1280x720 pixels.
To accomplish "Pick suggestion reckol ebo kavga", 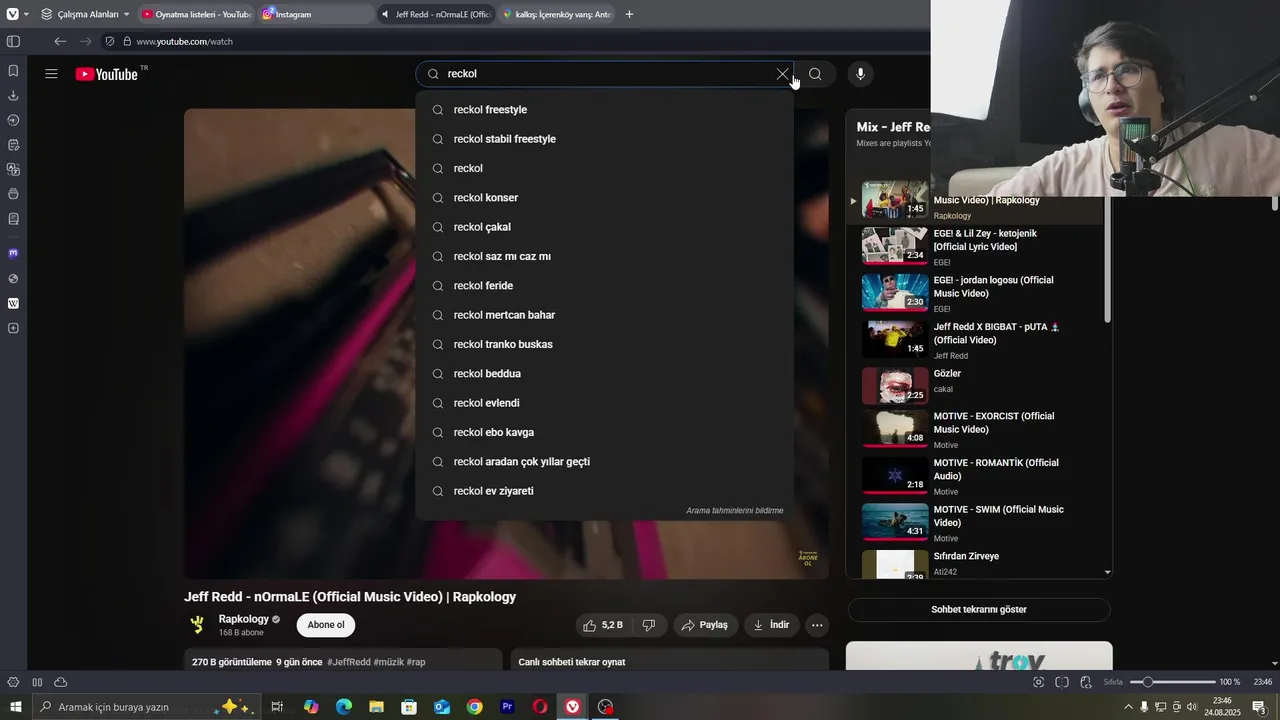I will 605,432.
